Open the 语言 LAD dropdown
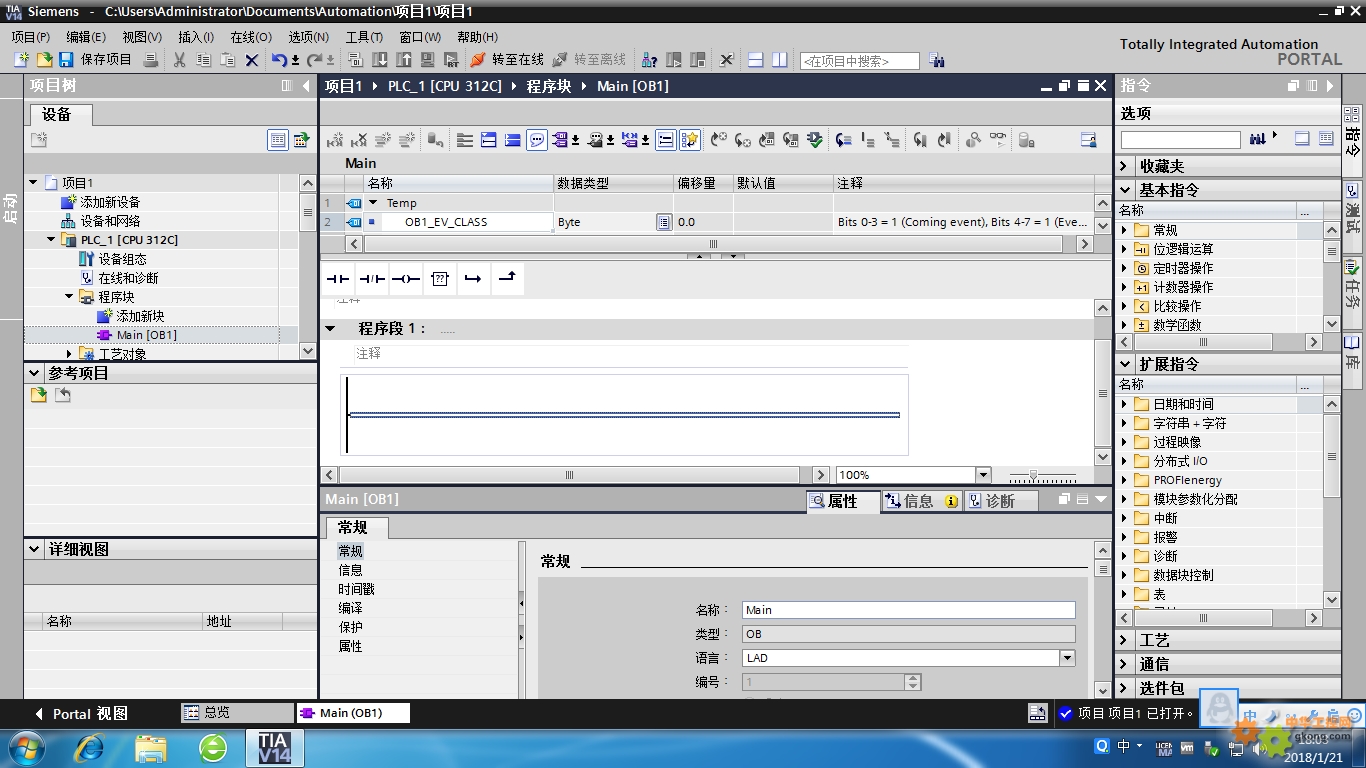 1068,658
